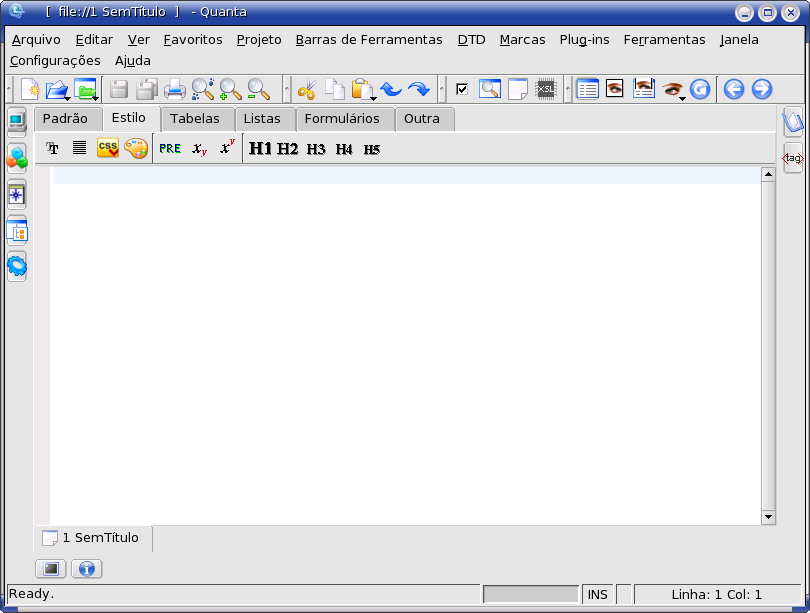Click the magnifier with green minus
810x613 pixels.
coord(258,89)
